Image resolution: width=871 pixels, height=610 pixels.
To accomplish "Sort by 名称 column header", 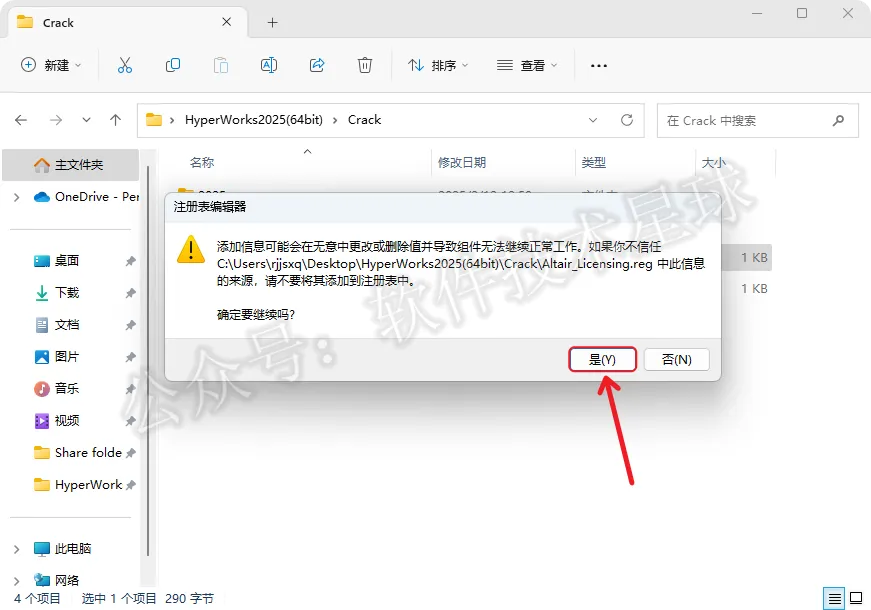I will click(202, 163).
